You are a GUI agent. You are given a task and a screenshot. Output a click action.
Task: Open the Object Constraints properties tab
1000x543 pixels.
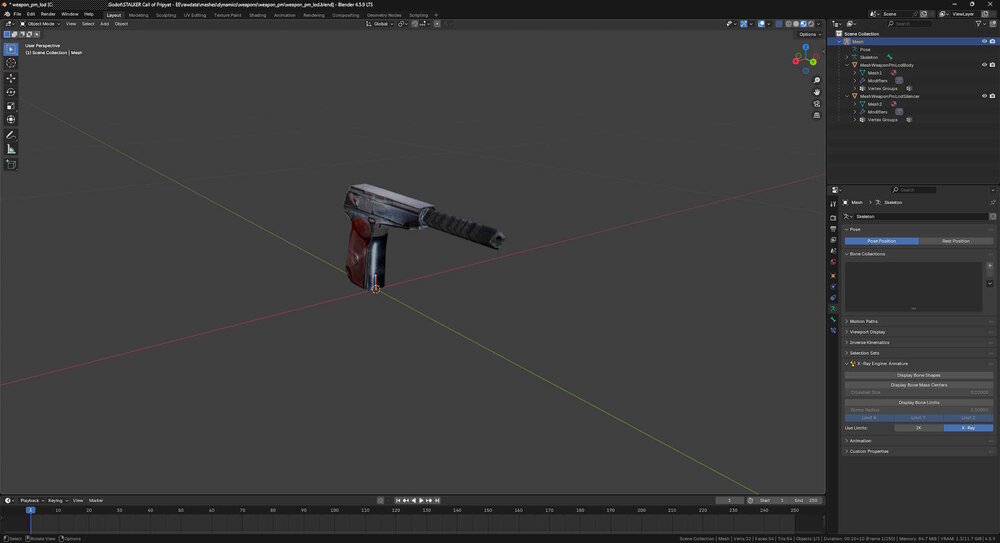click(833, 297)
